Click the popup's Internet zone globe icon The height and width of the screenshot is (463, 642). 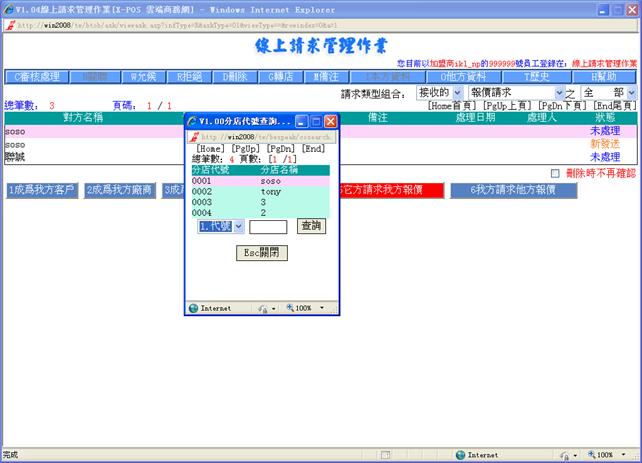[x=194, y=309]
